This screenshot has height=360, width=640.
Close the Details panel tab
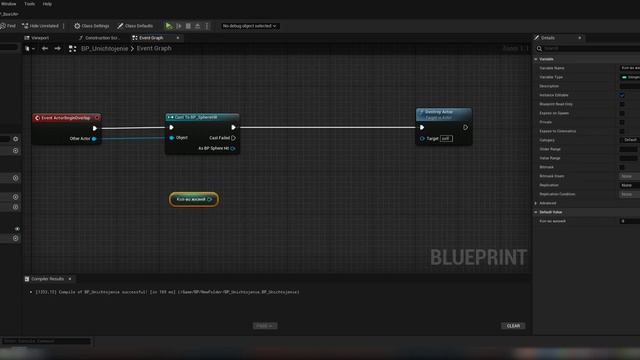(x=580, y=38)
